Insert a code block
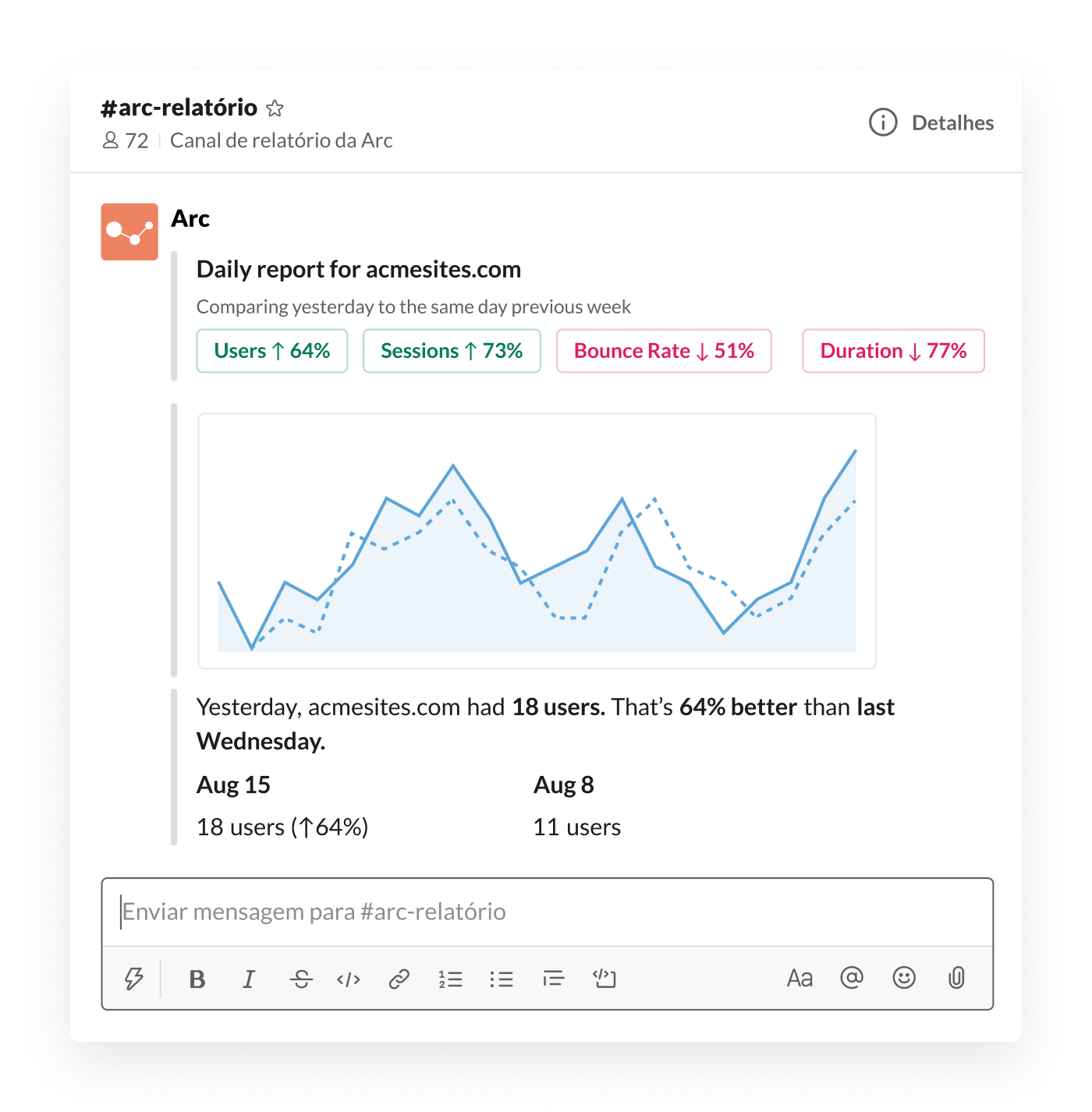The image size is (1092, 1112). tap(604, 979)
